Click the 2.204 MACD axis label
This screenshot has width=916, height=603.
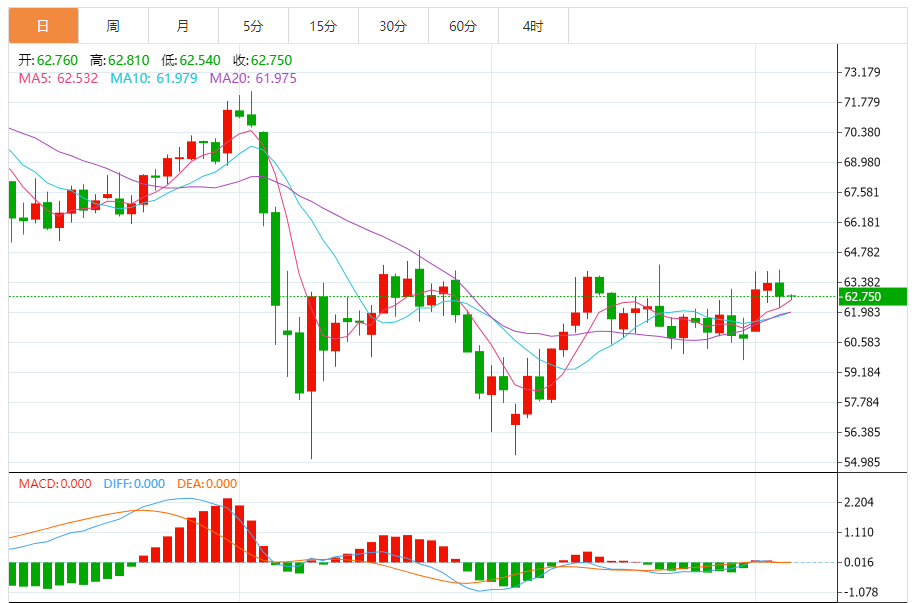[859, 502]
